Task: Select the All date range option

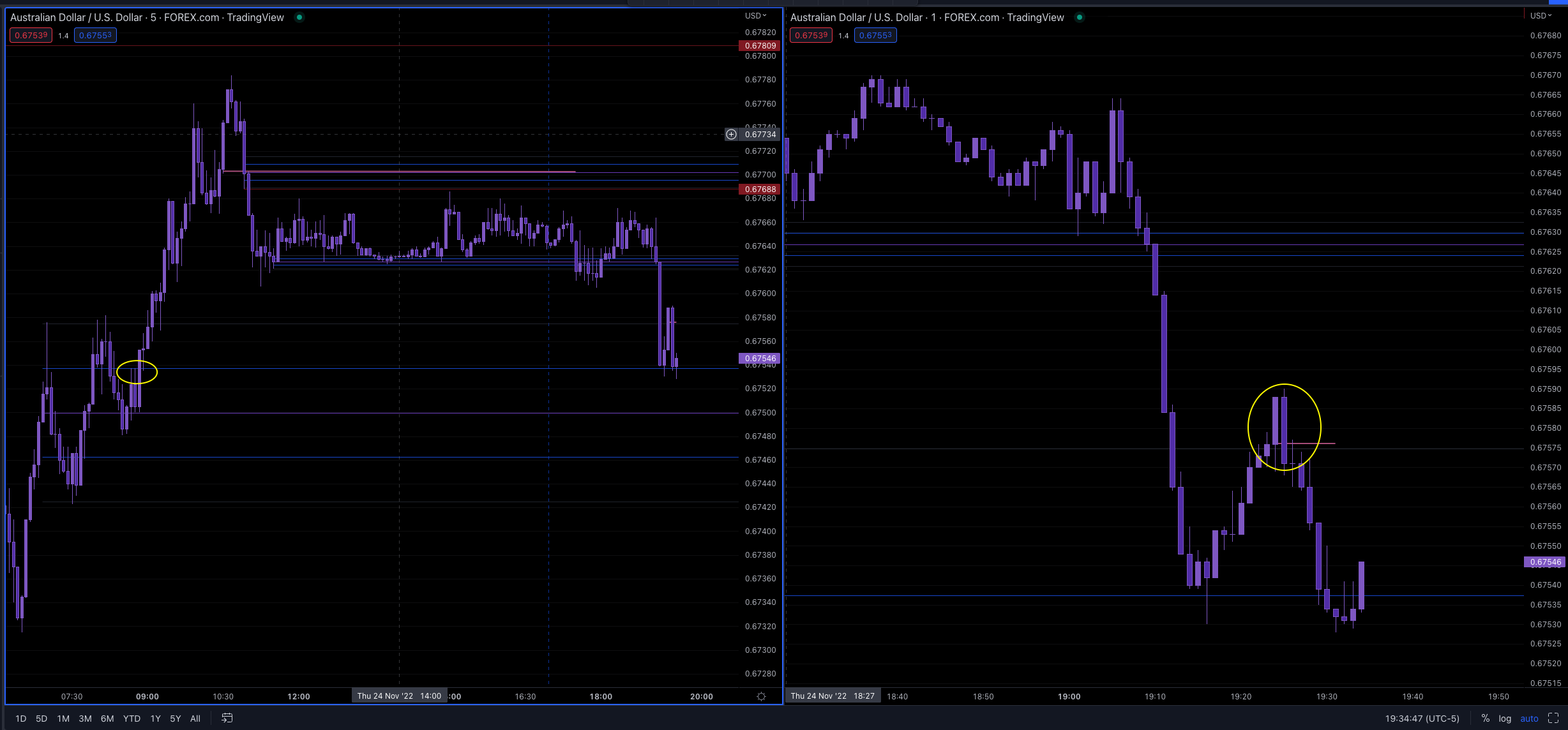Action: coord(195,718)
